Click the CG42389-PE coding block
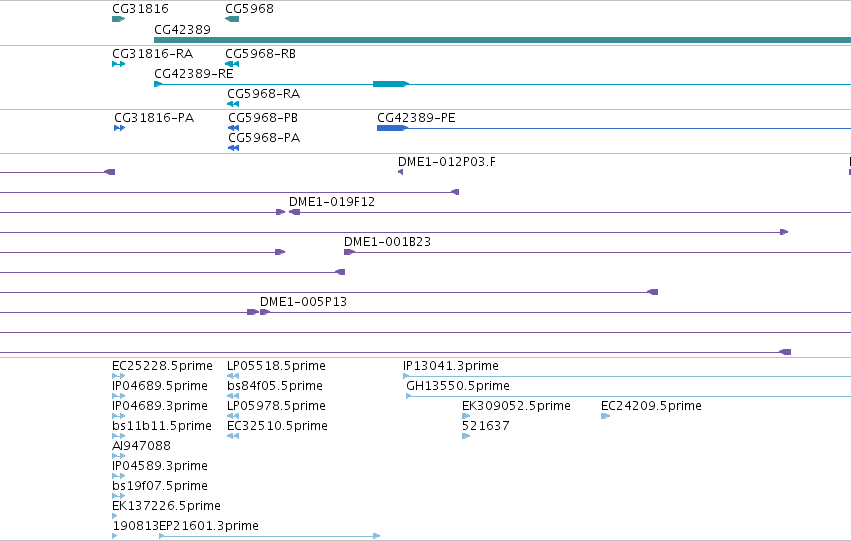The image size is (851, 541). [x=391, y=128]
